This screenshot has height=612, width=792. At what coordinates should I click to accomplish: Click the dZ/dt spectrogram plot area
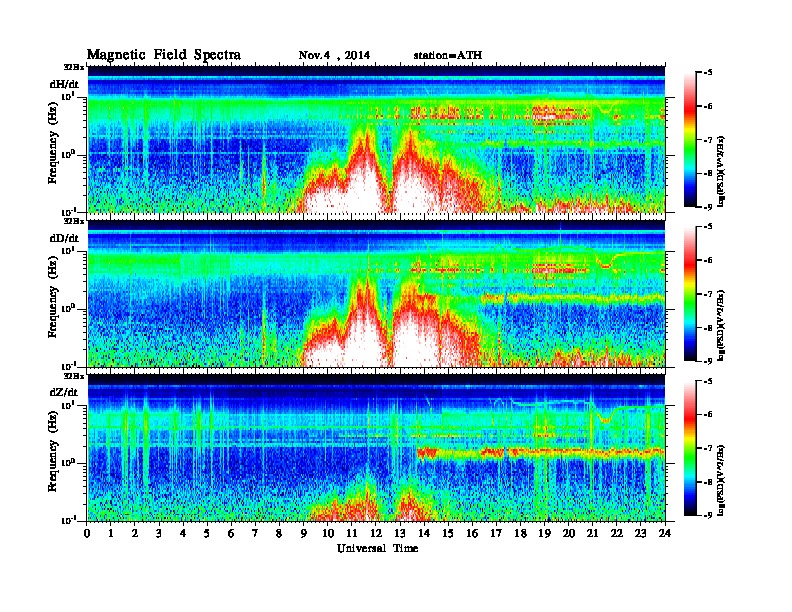376,448
